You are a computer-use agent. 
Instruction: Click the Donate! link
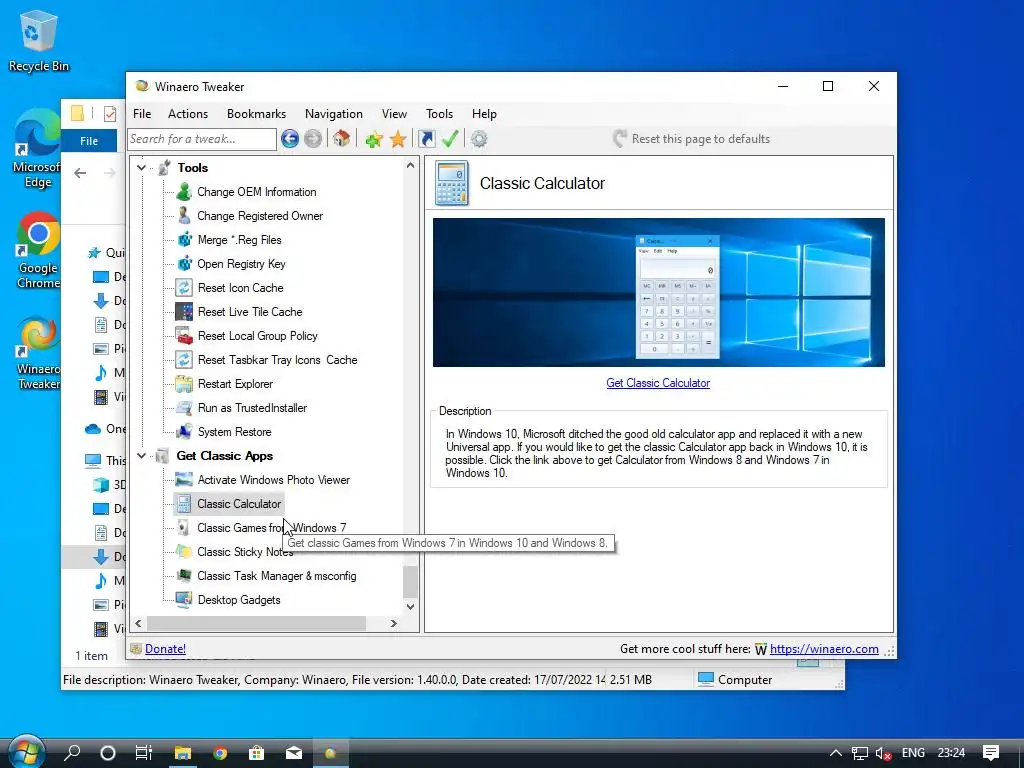(x=165, y=648)
